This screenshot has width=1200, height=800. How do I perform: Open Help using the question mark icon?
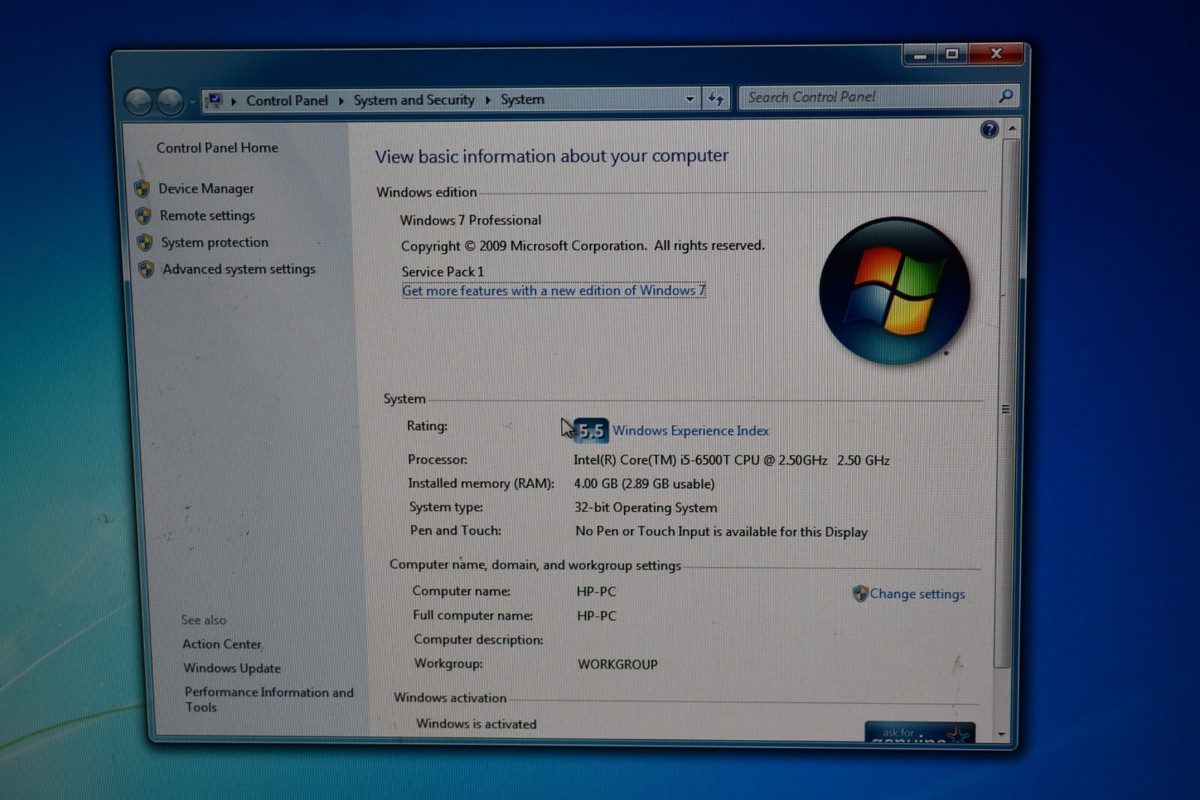pos(989,129)
